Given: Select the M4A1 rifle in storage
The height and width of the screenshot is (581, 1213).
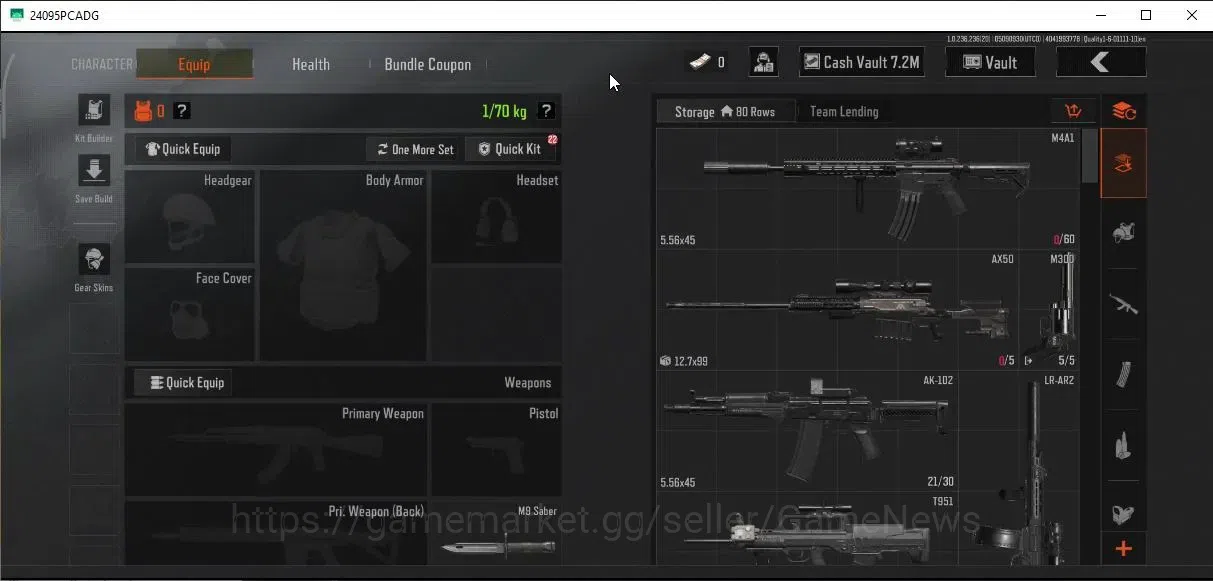Looking at the screenshot, I should tap(868, 189).
